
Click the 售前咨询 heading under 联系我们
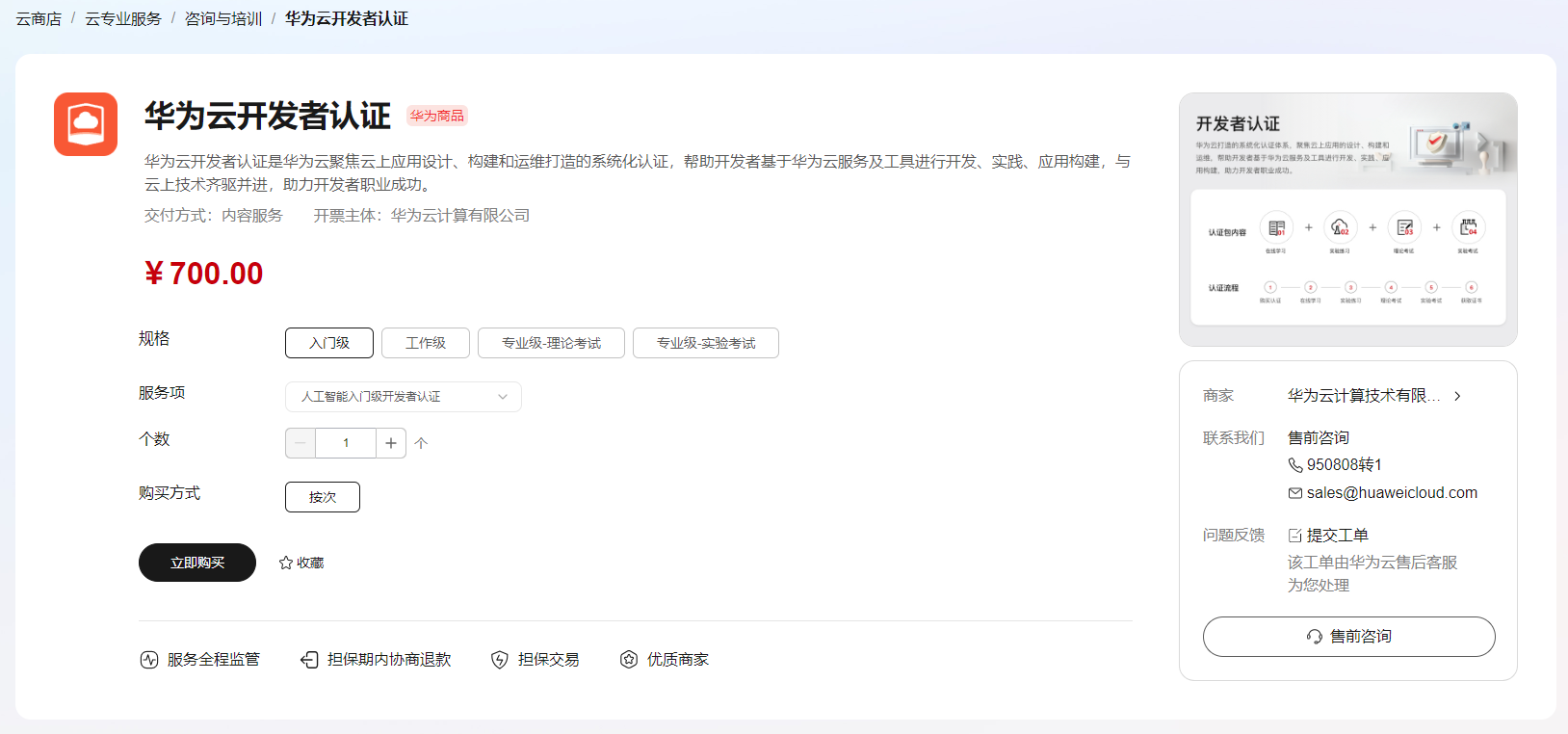(x=1319, y=438)
